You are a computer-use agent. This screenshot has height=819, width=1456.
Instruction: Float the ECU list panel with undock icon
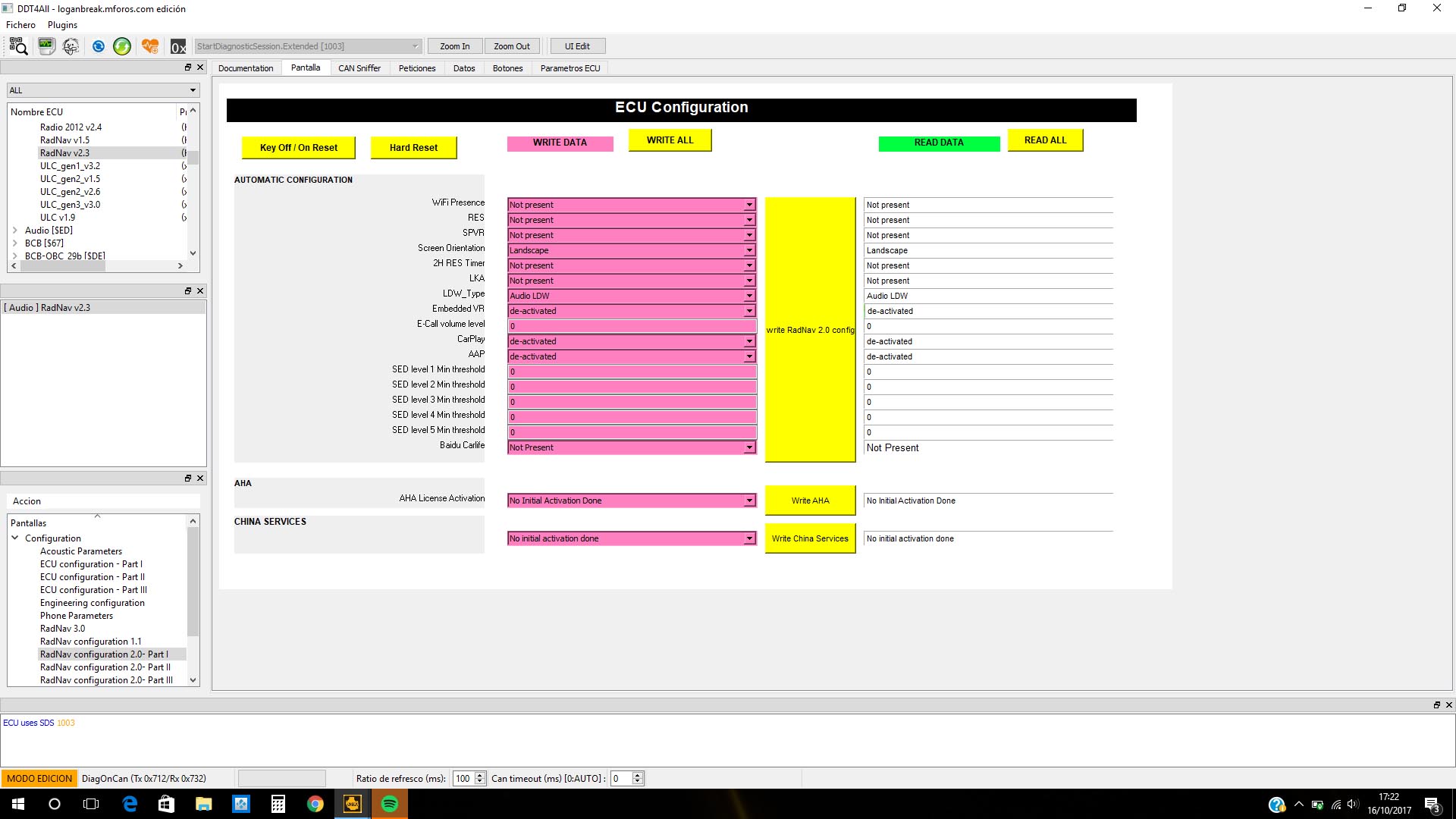188,67
